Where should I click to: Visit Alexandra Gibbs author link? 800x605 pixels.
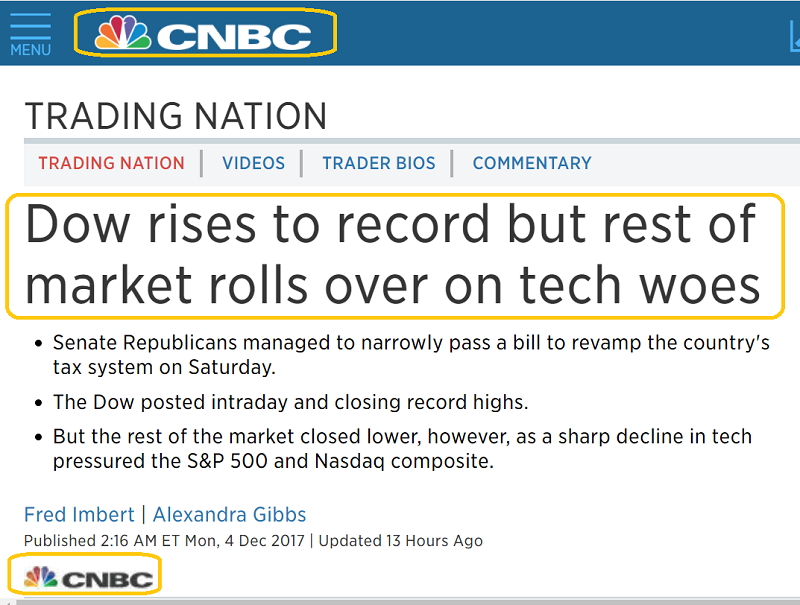pyautogui.click(x=229, y=515)
